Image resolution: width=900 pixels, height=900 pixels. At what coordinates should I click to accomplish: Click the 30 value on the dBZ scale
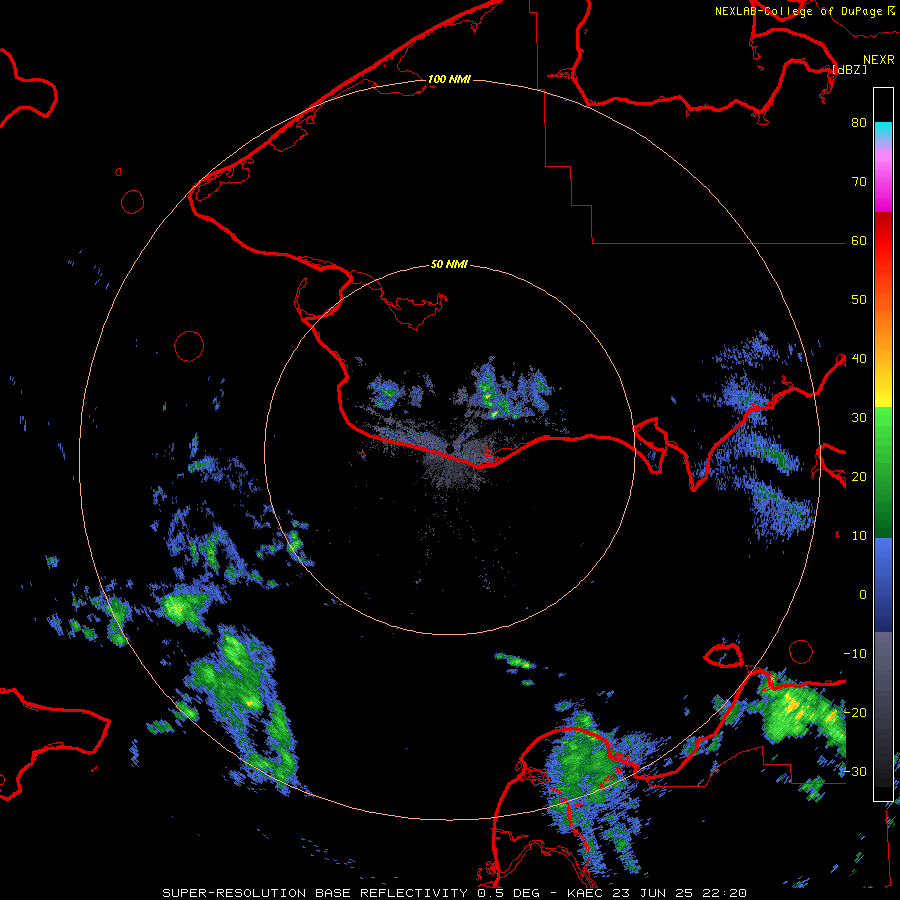coord(859,418)
